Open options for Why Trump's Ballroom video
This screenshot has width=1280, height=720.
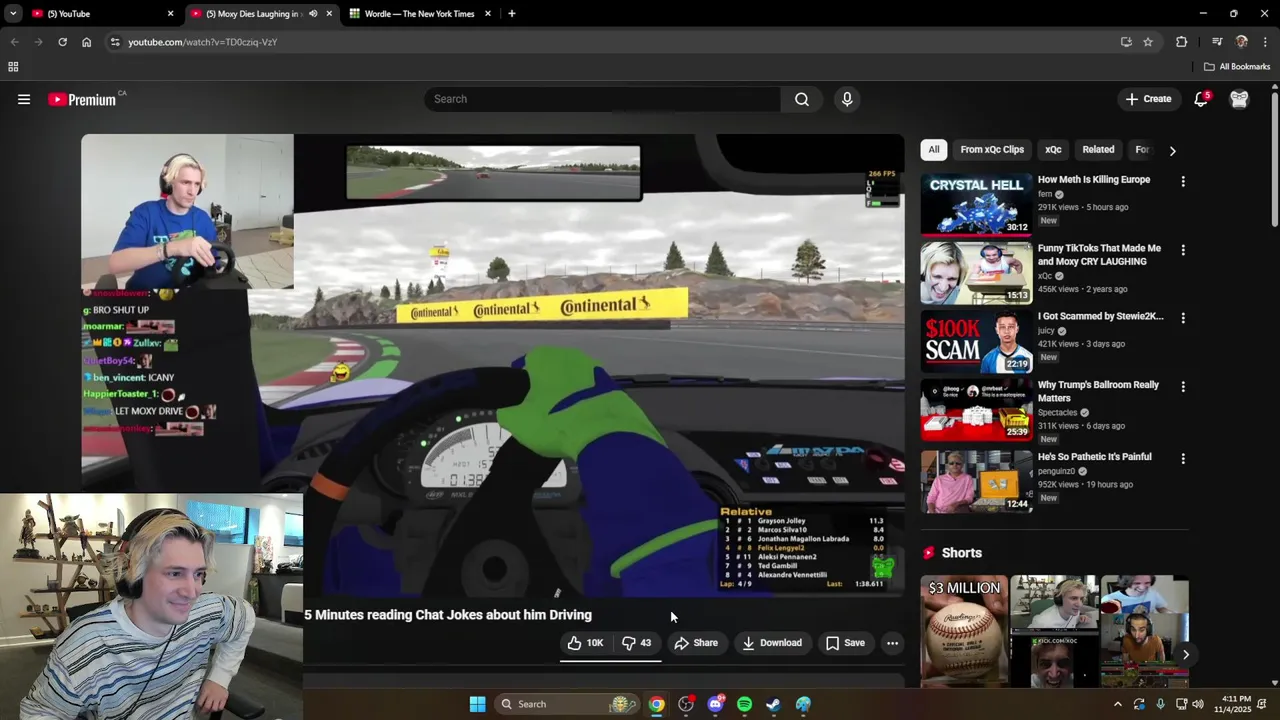(1183, 387)
